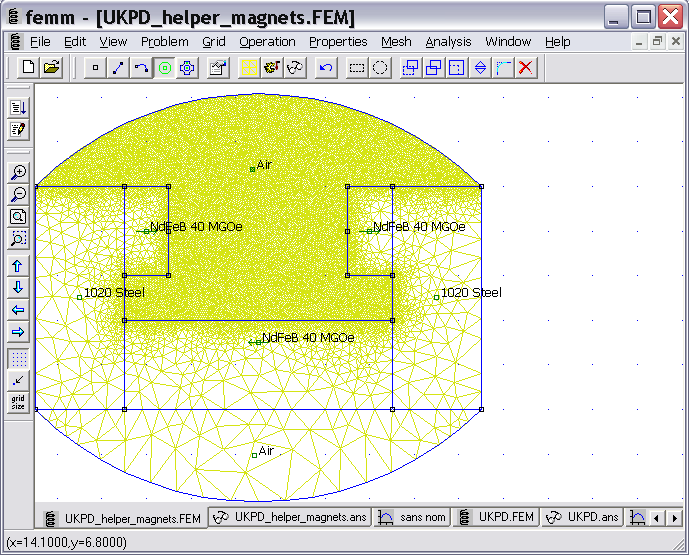
Task: Zoom in with magnifier plus
Action: coord(18,172)
